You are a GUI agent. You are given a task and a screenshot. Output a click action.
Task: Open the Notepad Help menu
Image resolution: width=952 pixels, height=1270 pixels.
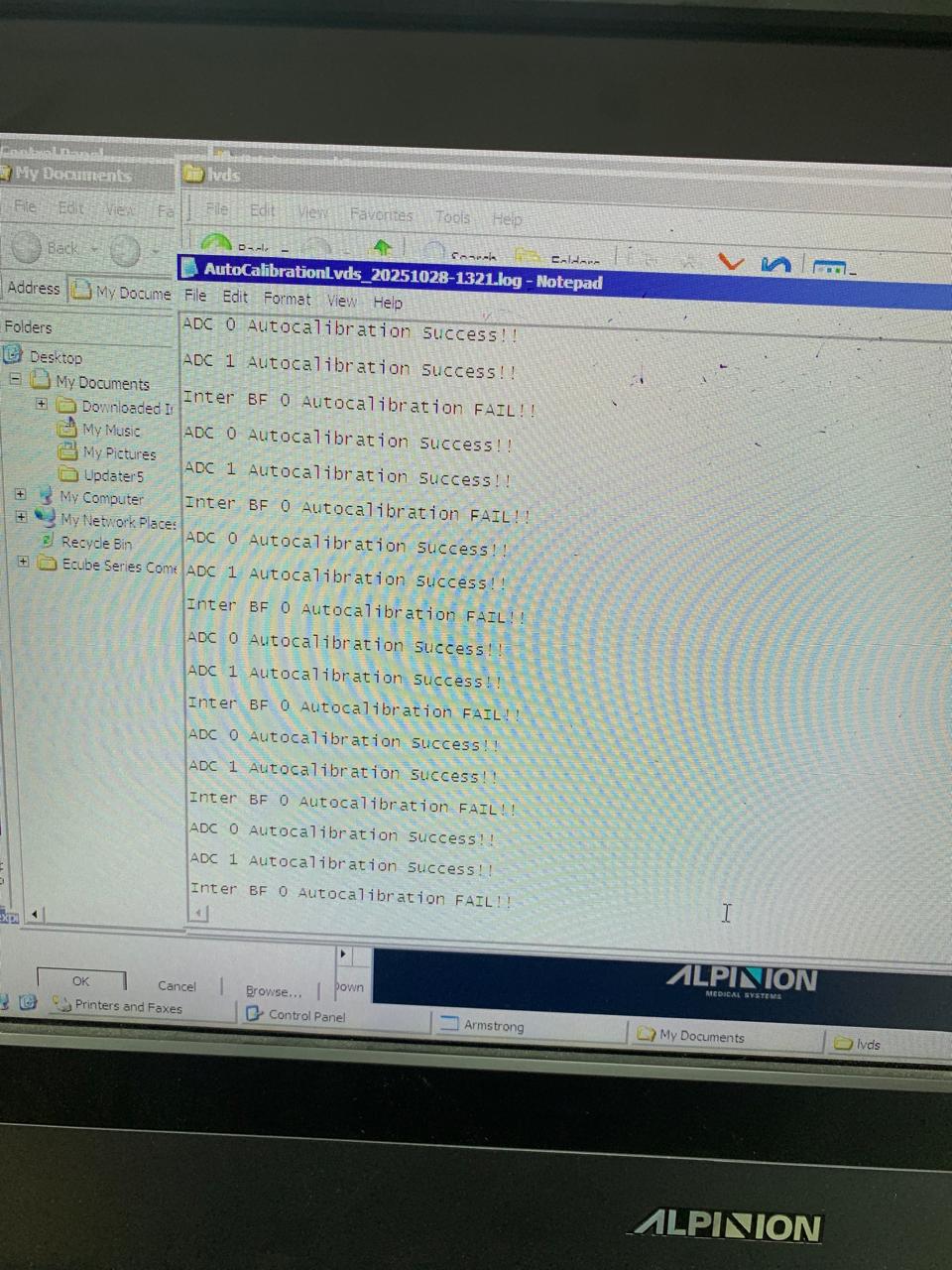click(388, 303)
